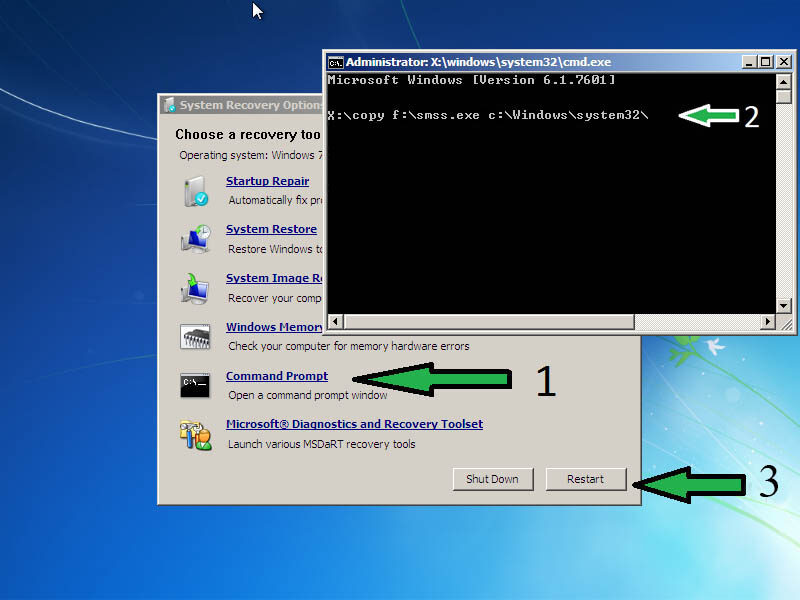Screen dimensions: 800x600
Task: Open the System Restore link
Action: [x=271, y=229]
